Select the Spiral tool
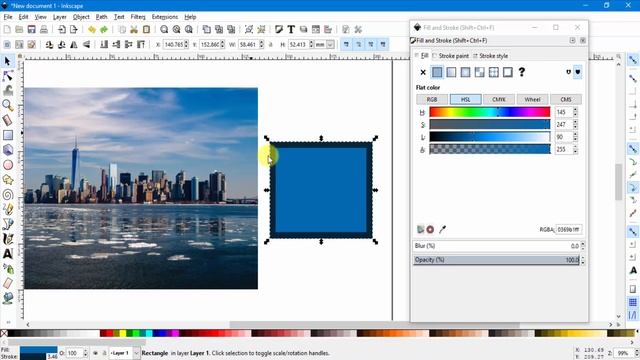 (x=7, y=194)
